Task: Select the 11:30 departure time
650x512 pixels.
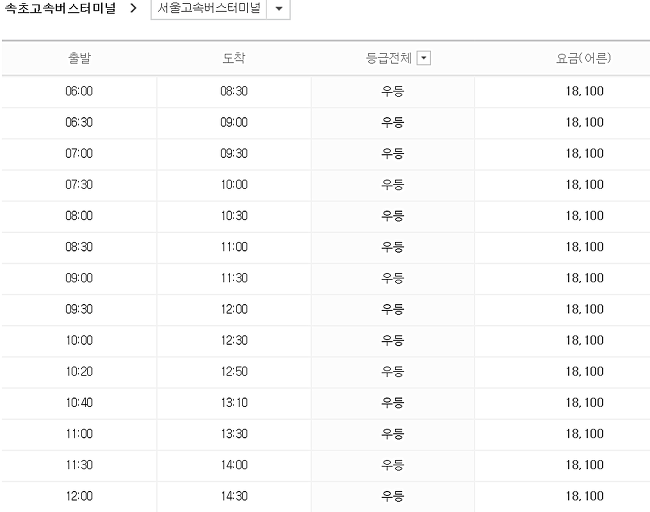Action: (79, 465)
